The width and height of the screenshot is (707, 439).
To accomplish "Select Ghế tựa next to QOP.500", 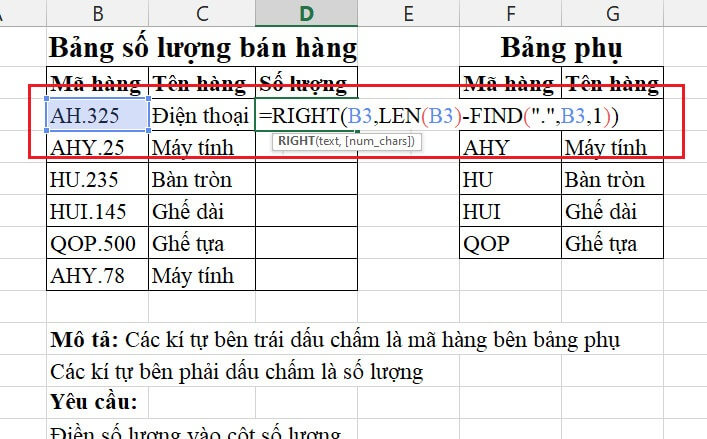I will 202,243.
